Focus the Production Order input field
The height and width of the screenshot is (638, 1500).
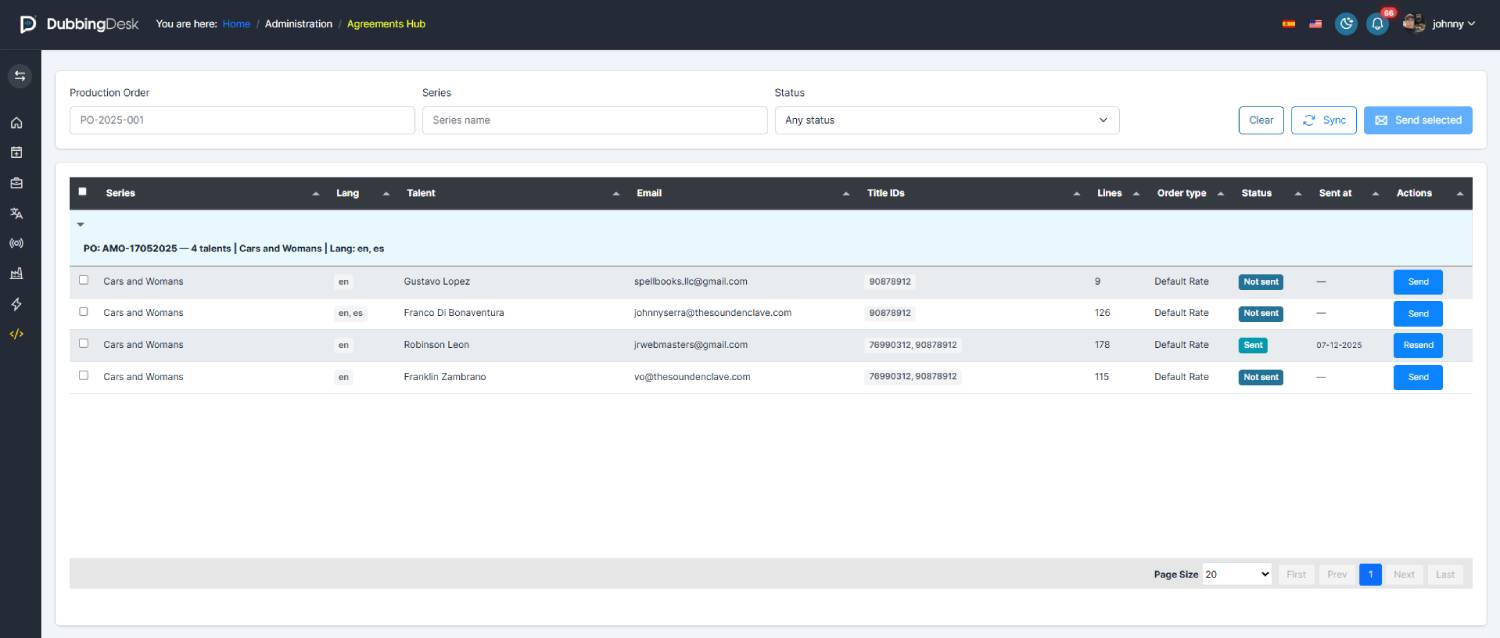pyautogui.click(x=242, y=120)
